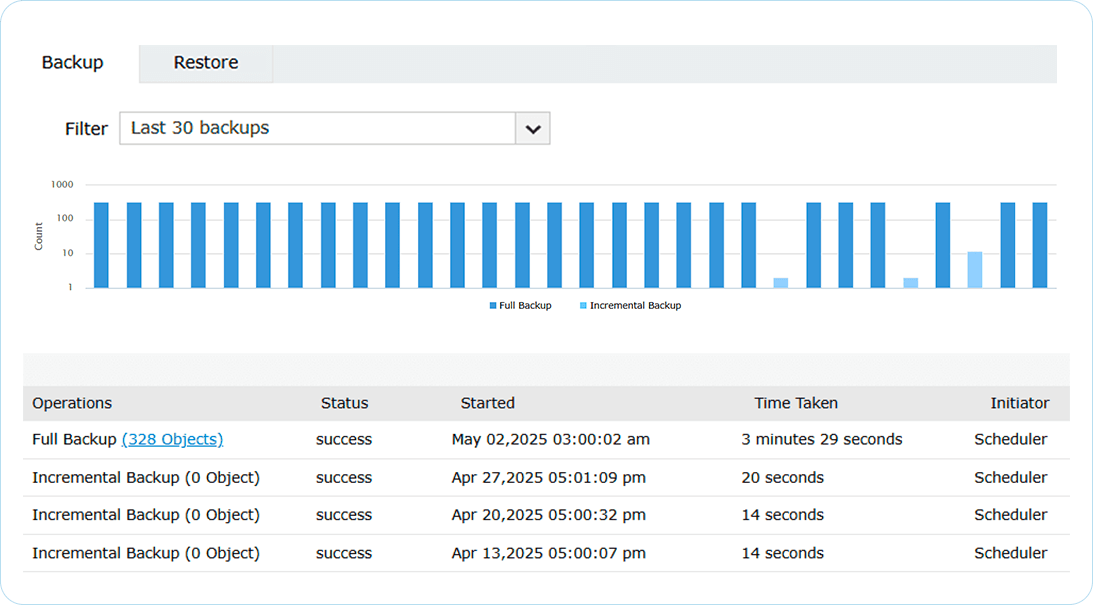
Task: Click the filter dropdown chevron arrow
Action: pos(533,129)
